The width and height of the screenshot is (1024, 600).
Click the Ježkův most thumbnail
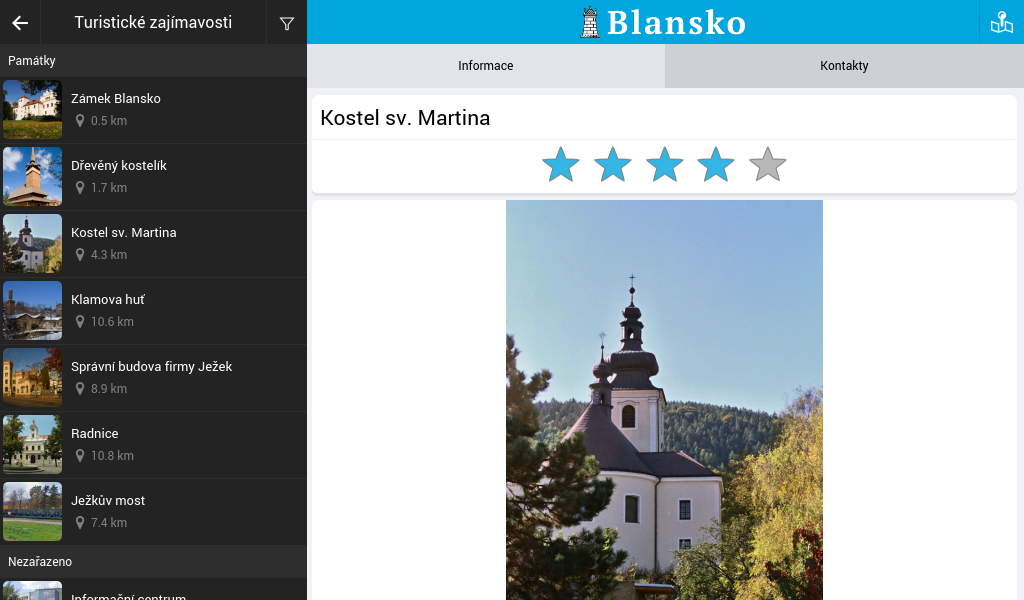[33, 512]
